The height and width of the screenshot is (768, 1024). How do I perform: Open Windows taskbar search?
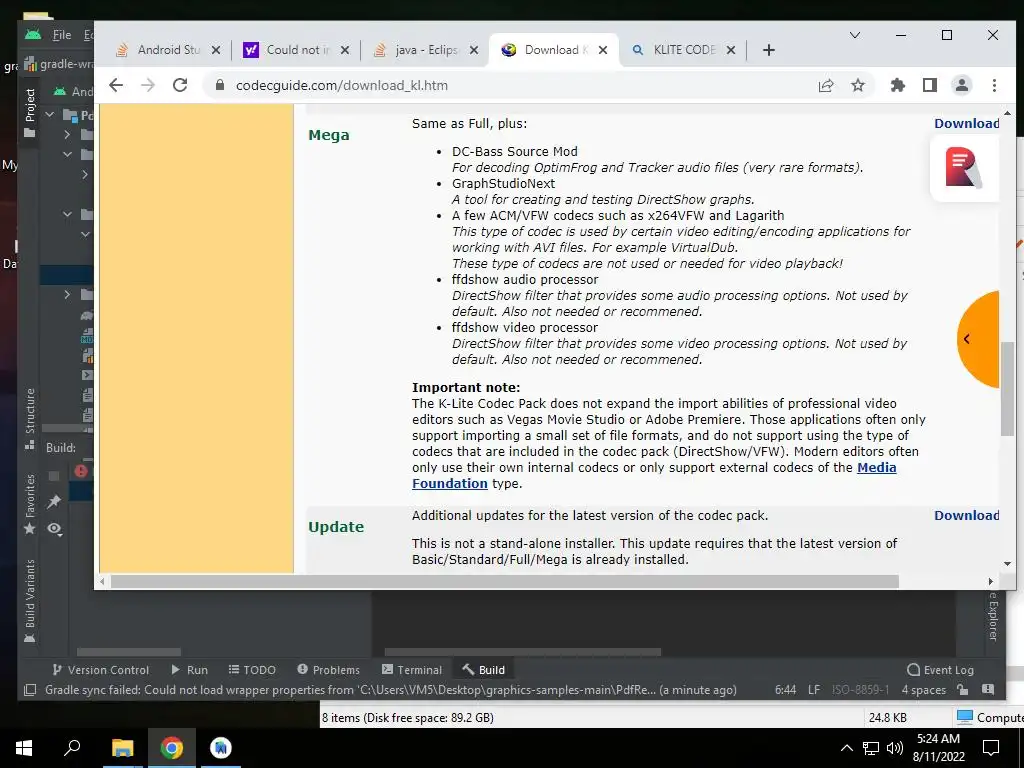72,748
